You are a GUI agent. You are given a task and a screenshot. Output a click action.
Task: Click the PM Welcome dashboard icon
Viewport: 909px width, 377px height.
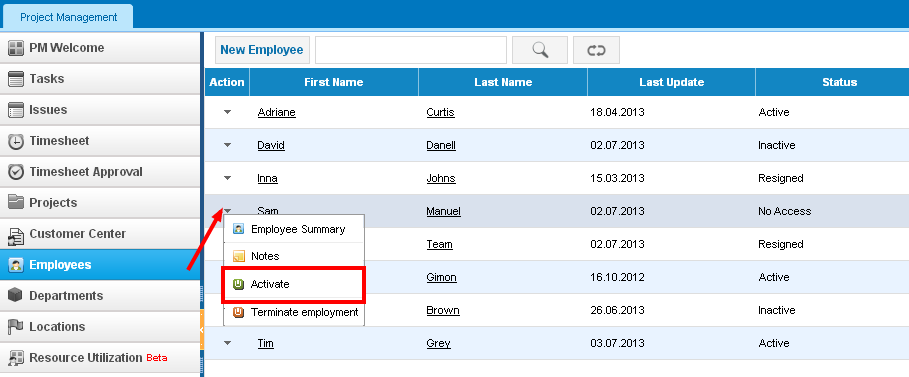[16, 48]
